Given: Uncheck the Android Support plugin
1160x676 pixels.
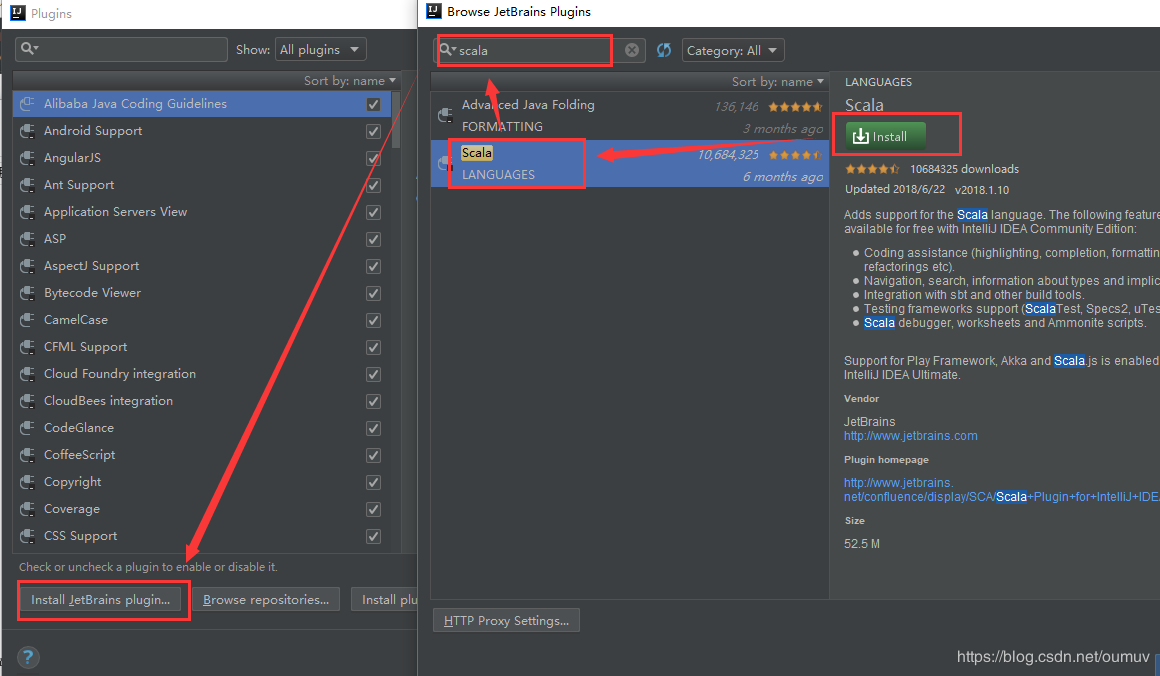Looking at the screenshot, I should (374, 132).
